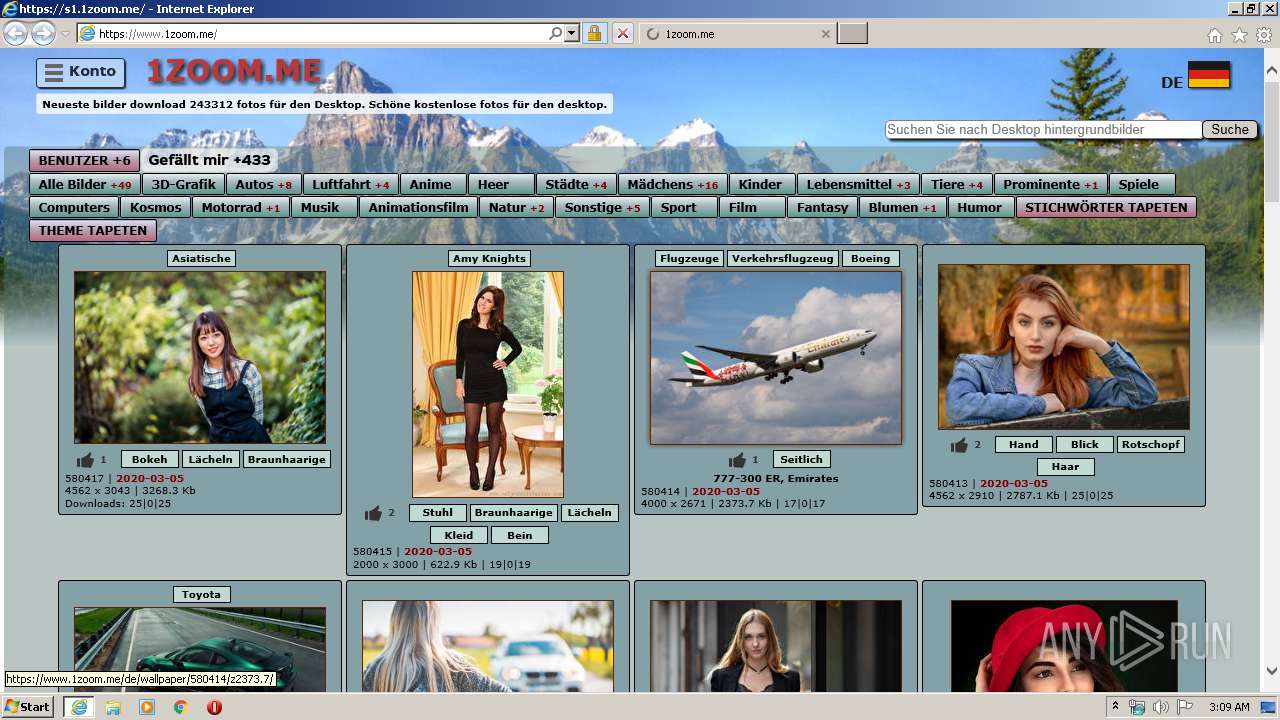This screenshot has width=1280, height=720.
Task: Select the Luftfahrt category
Action: point(350,184)
